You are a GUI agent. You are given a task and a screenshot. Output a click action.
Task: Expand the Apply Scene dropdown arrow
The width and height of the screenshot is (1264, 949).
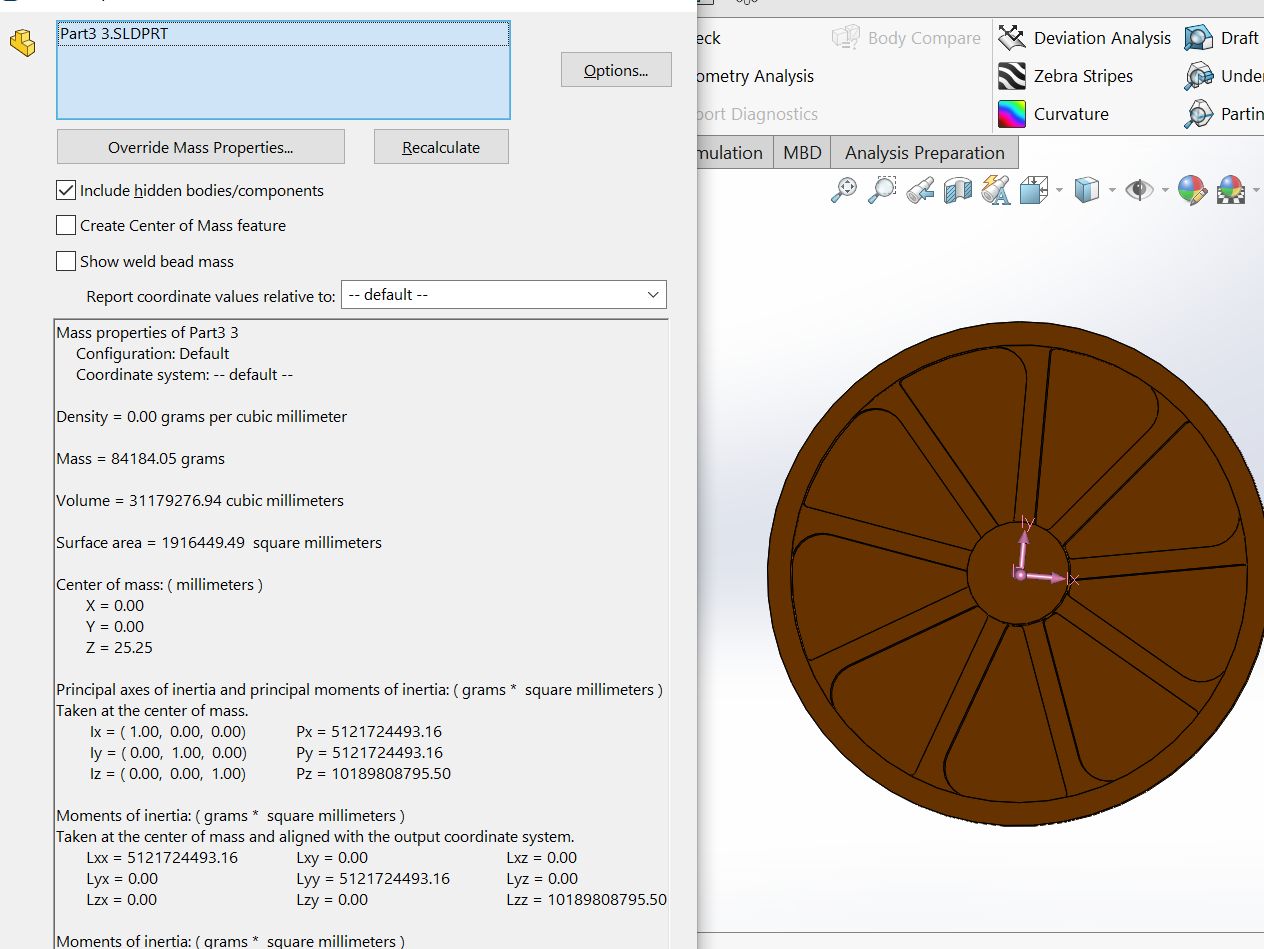click(1256, 190)
